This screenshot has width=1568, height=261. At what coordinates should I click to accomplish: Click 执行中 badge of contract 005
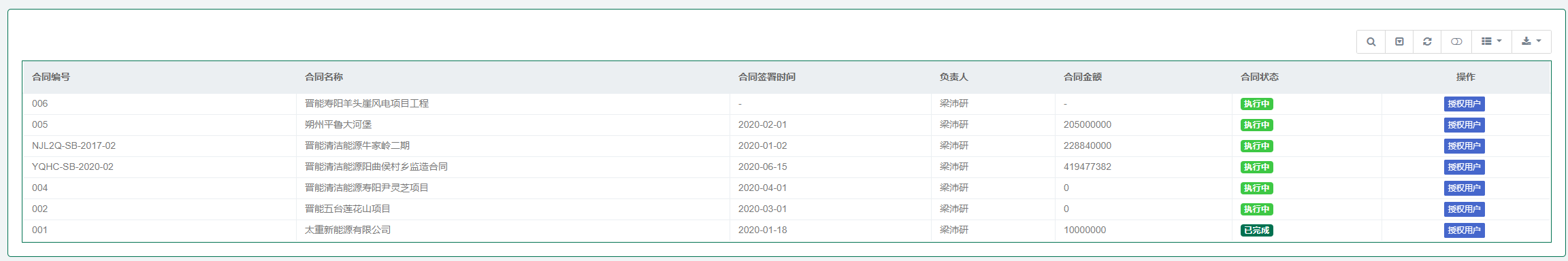click(x=1257, y=125)
